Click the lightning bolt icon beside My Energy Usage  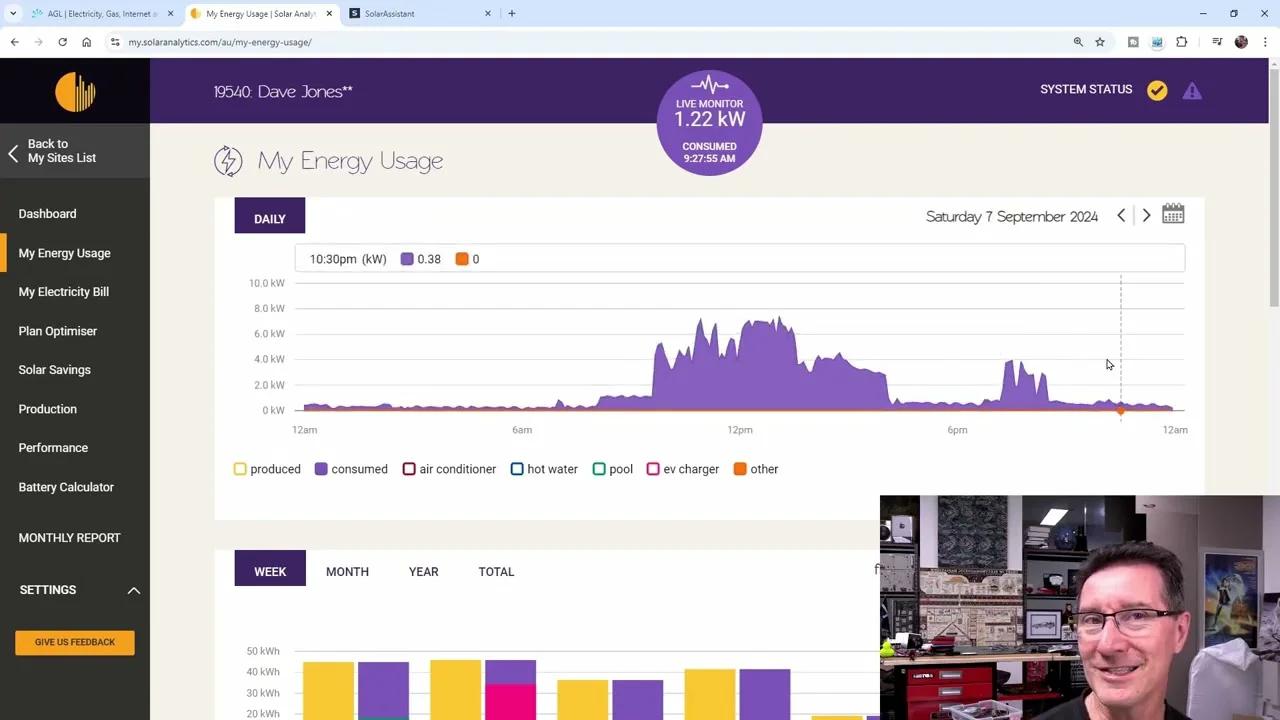[228, 160]
